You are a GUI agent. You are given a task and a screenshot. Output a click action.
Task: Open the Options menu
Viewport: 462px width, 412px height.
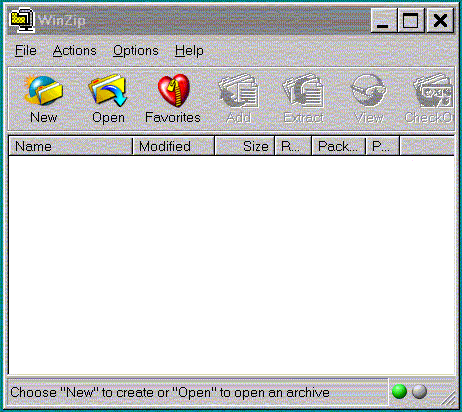point(136,51)
